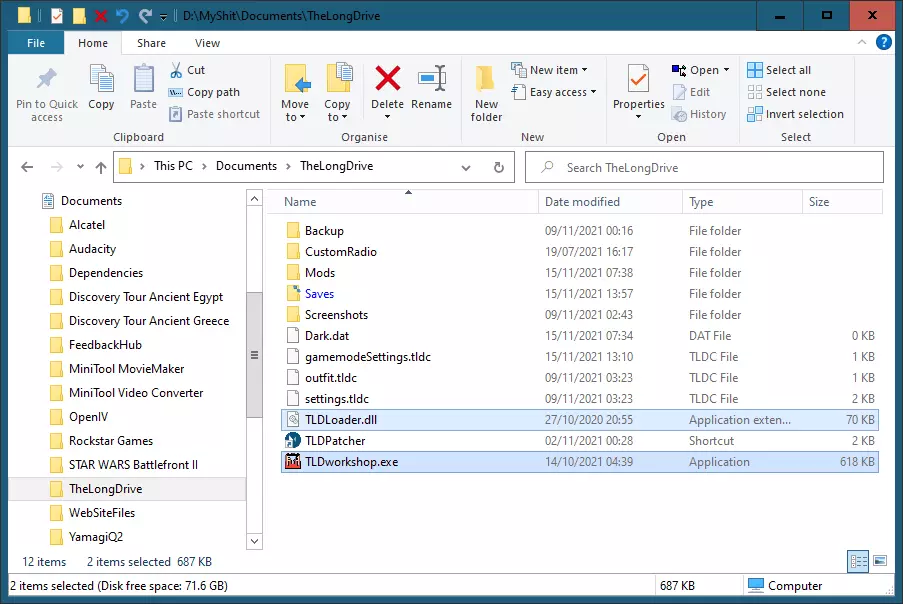
Task: Open the Easy access dropdown
Action: click(x=561, y=92)
